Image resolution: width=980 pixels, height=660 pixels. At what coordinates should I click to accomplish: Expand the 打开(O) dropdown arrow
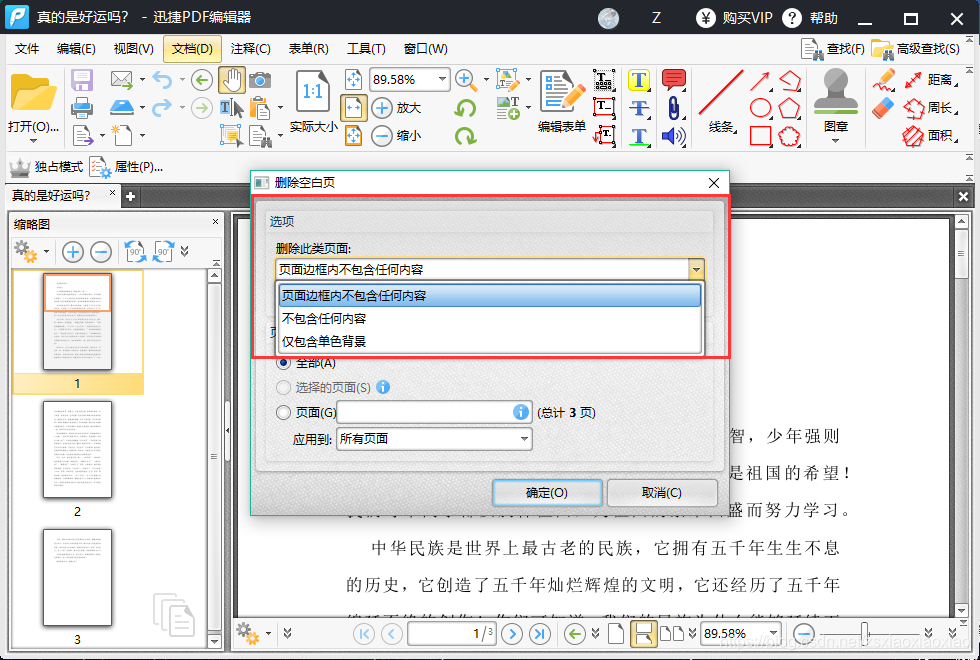(x=33, y=141)
